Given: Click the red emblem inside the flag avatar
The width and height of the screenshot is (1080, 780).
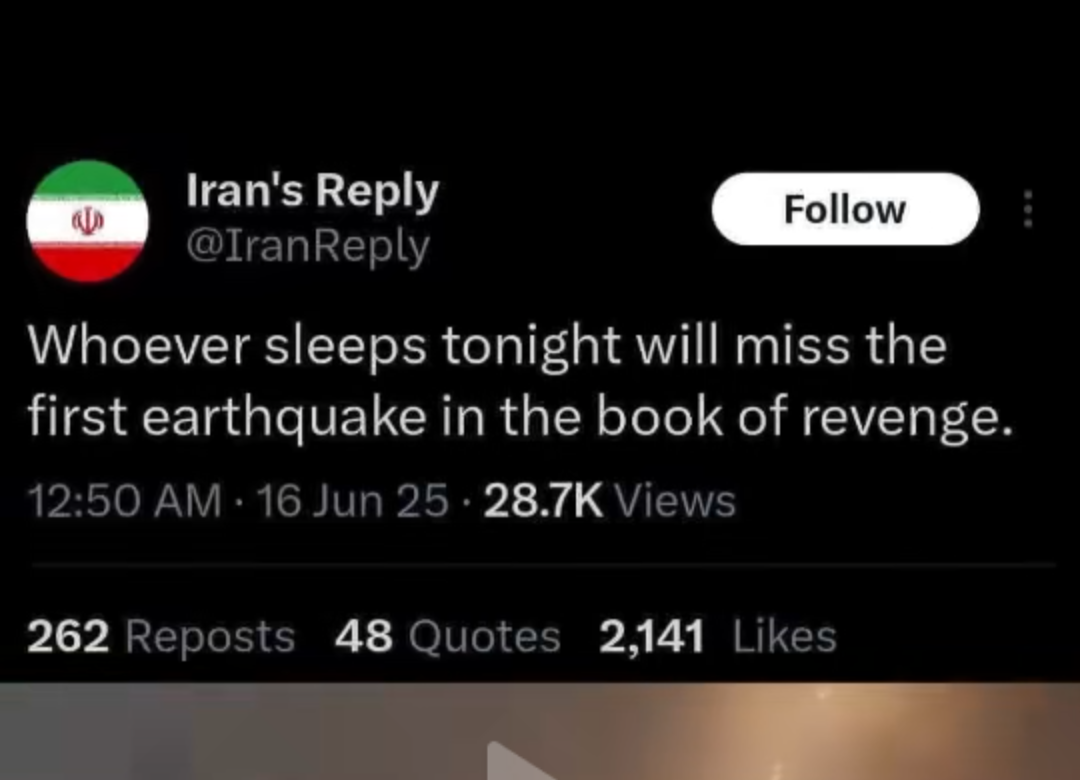Looking at the screenshot, I should (87, 221).
